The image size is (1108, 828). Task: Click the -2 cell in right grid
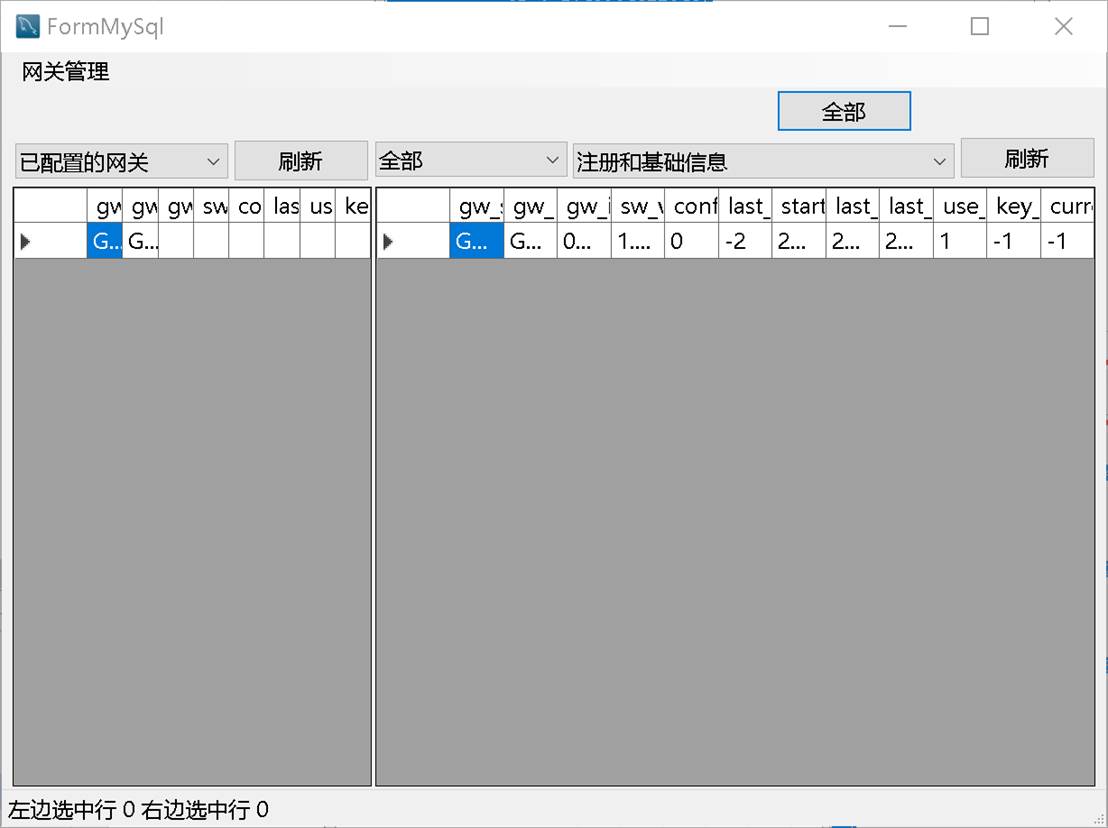(745, 242)
